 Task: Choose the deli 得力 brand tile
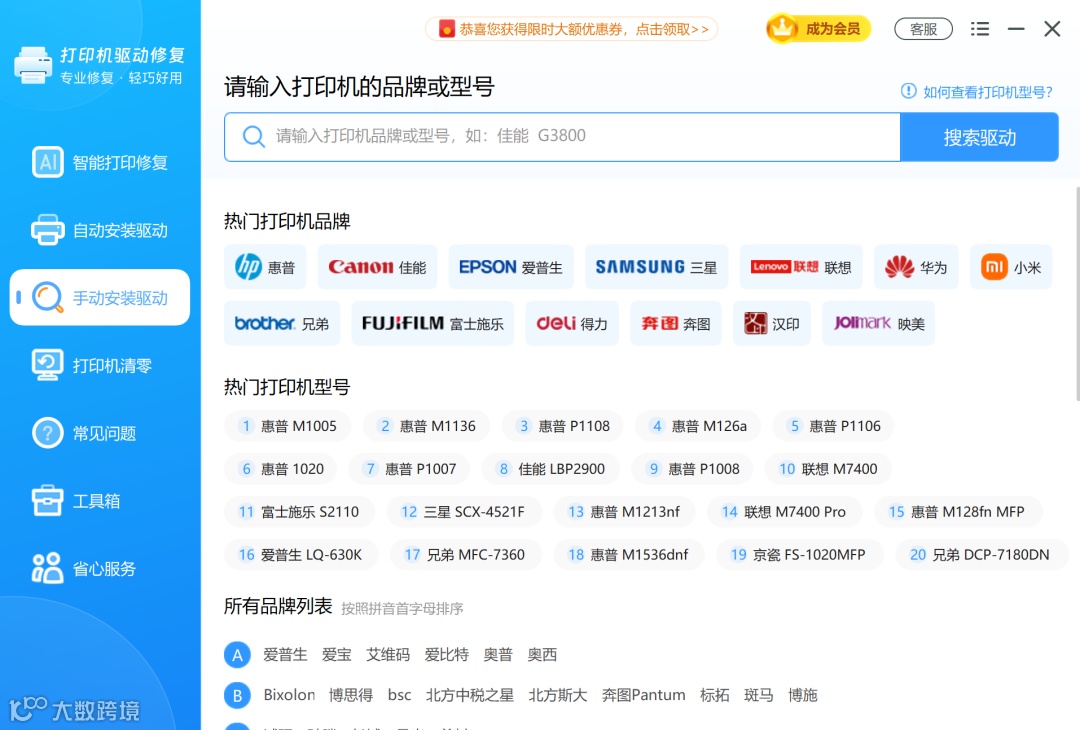click(572, 323)
